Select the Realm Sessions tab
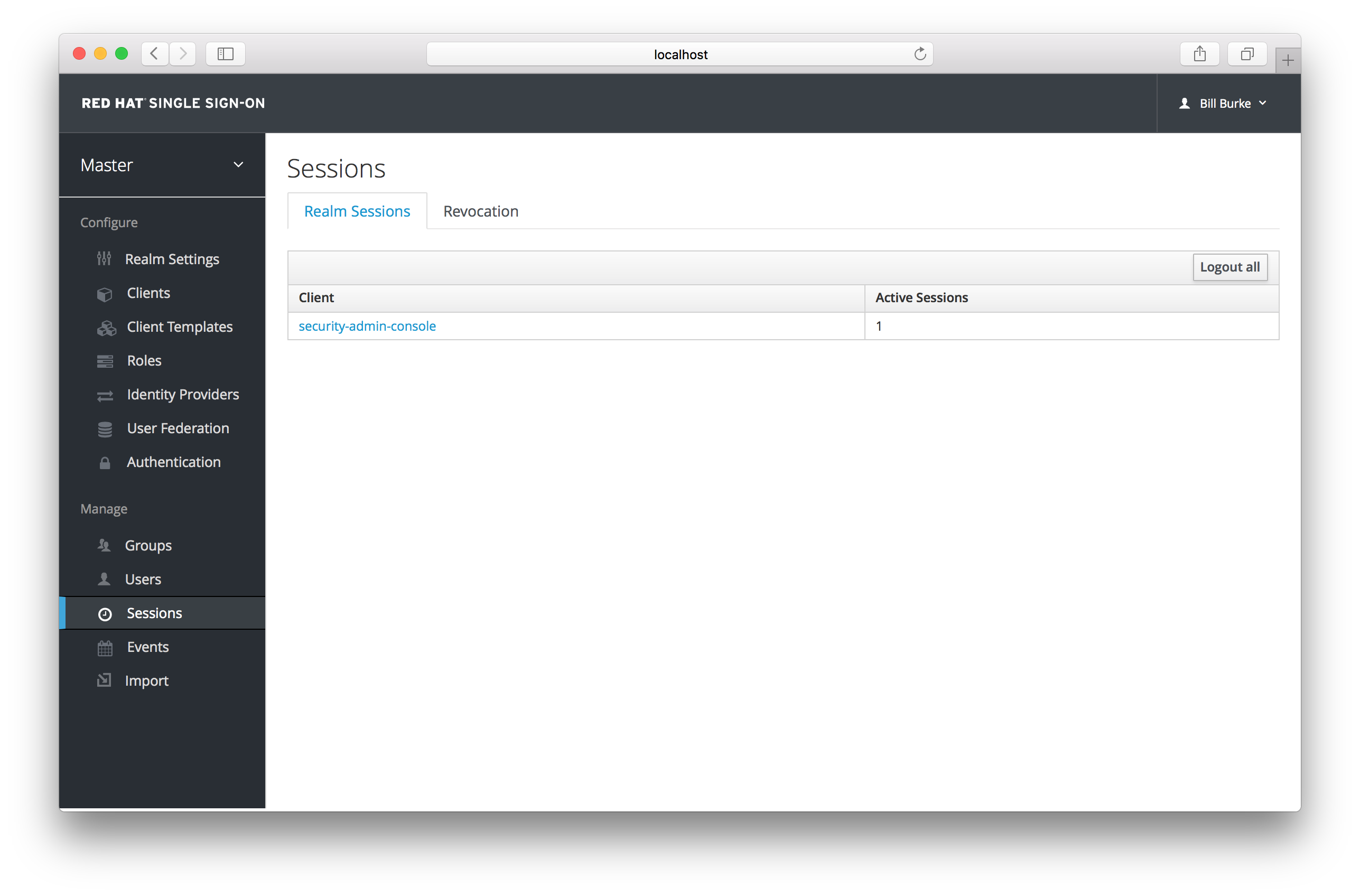Viewport: 1360px width, 896px height. click(x=357, y=210)
